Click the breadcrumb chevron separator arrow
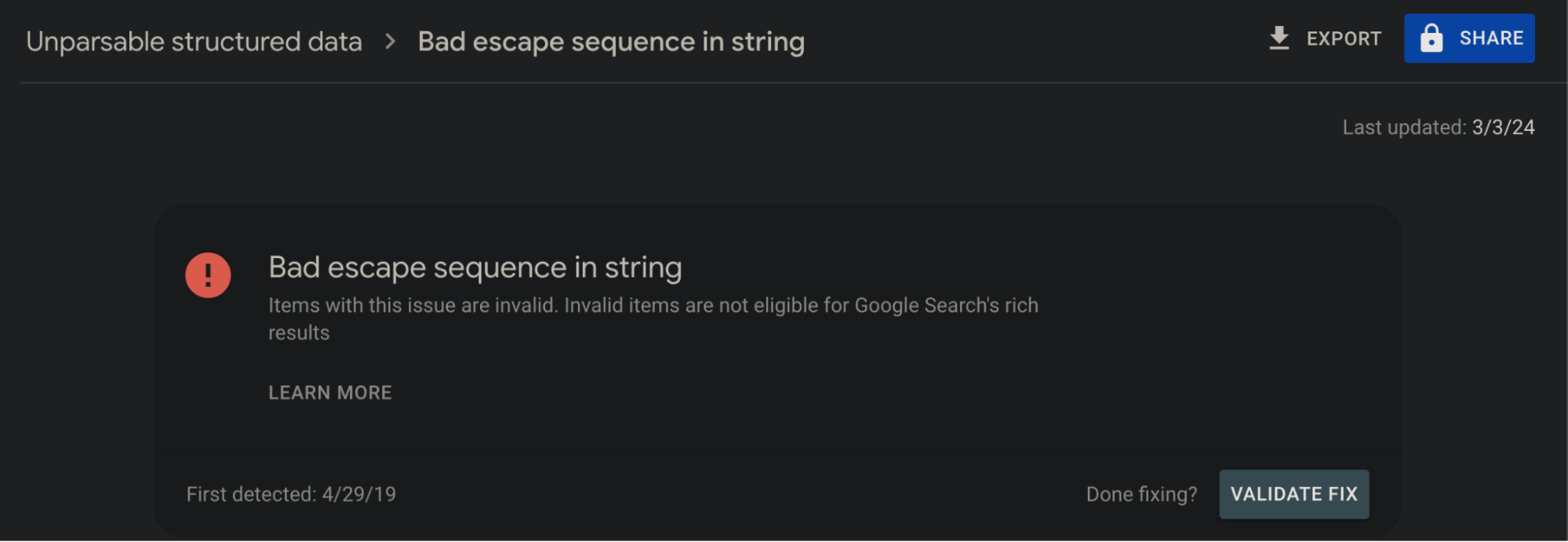The width and height of the screenshot is (1568, 542). (390, 42)
